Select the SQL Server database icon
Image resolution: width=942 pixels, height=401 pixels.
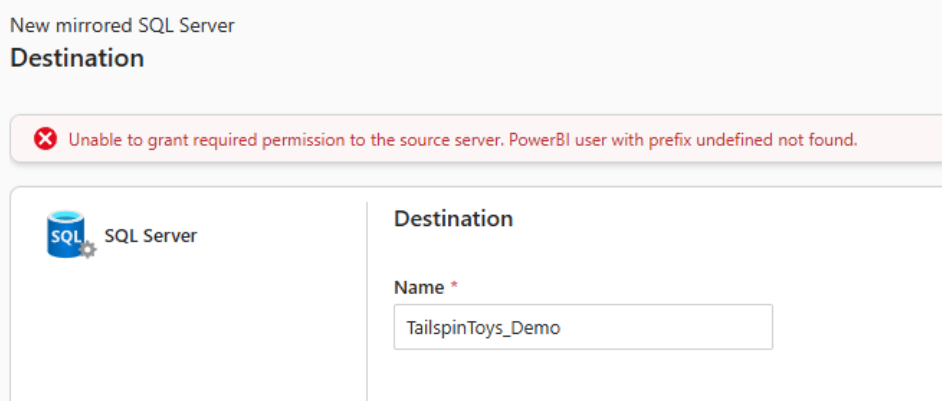pyautogui.click(x=70, y=235)
